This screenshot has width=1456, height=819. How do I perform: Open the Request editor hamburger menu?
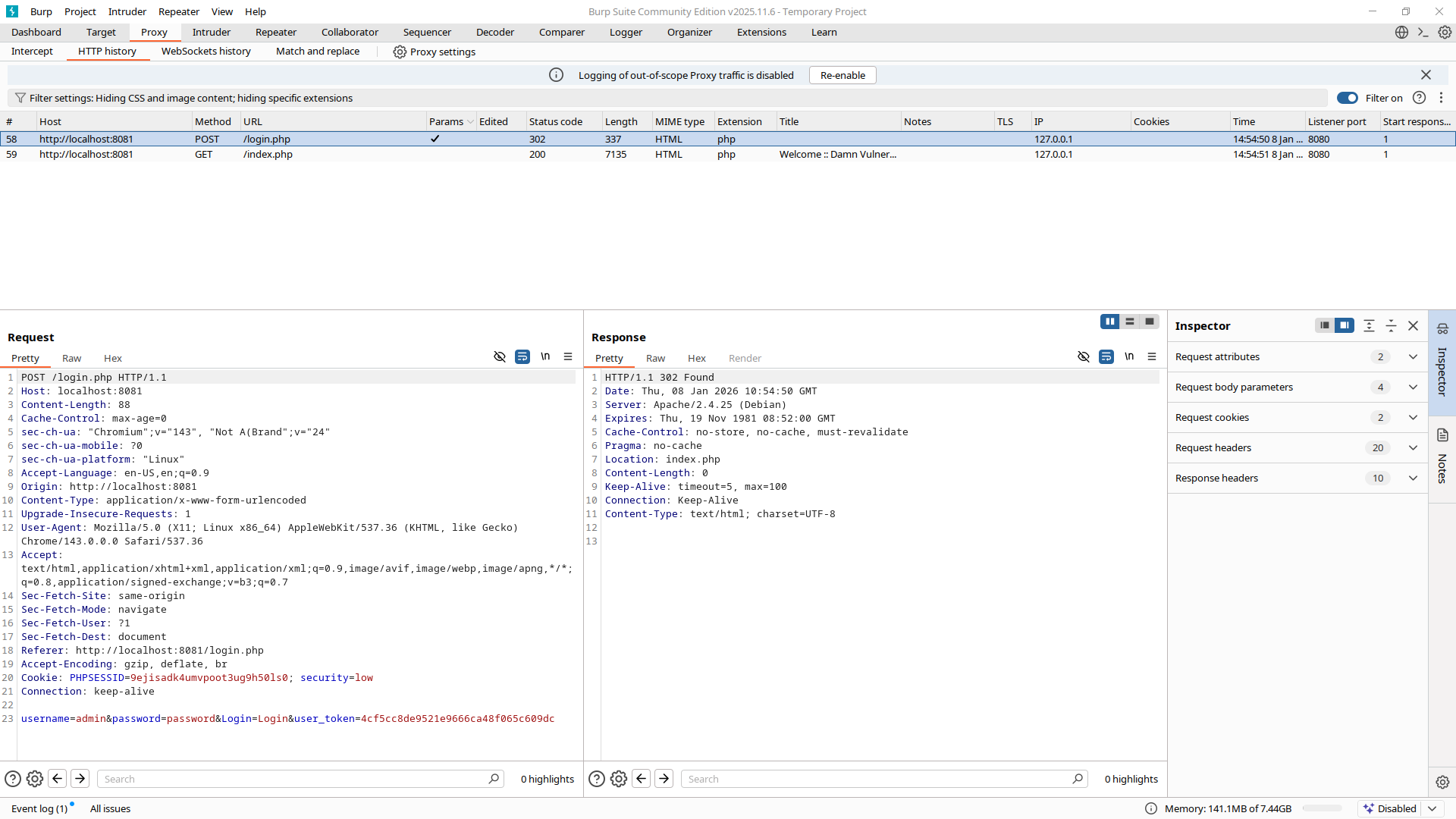tap(569, 356)
